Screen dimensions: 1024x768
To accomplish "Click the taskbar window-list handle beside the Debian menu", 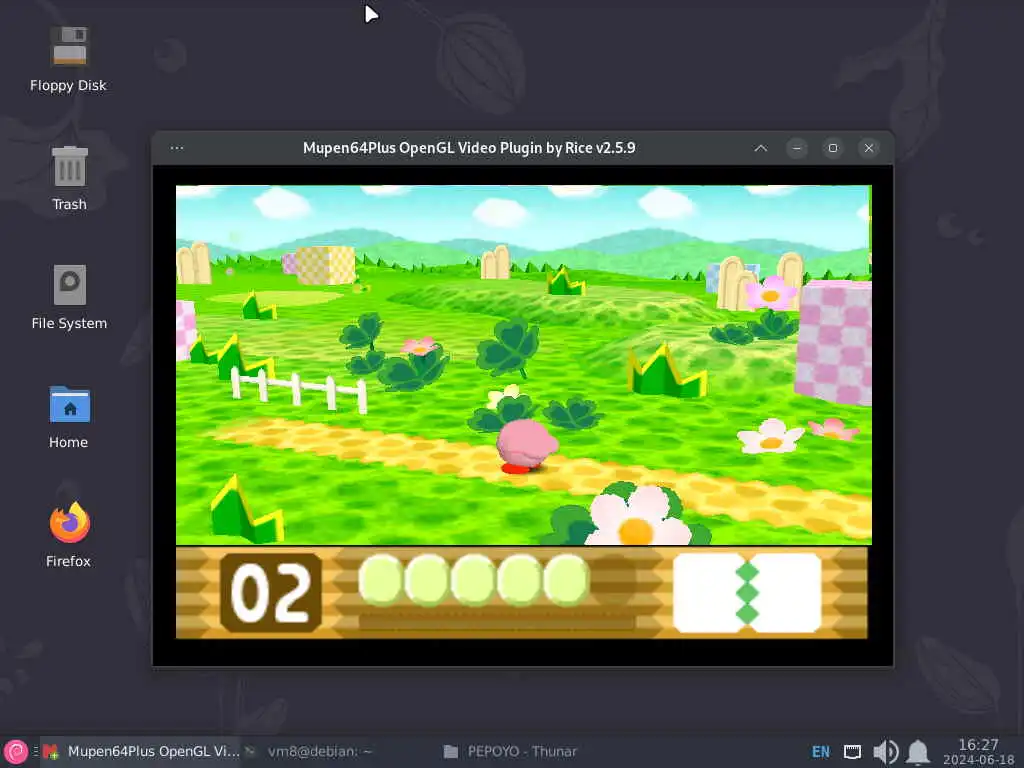I will point(36,752).
